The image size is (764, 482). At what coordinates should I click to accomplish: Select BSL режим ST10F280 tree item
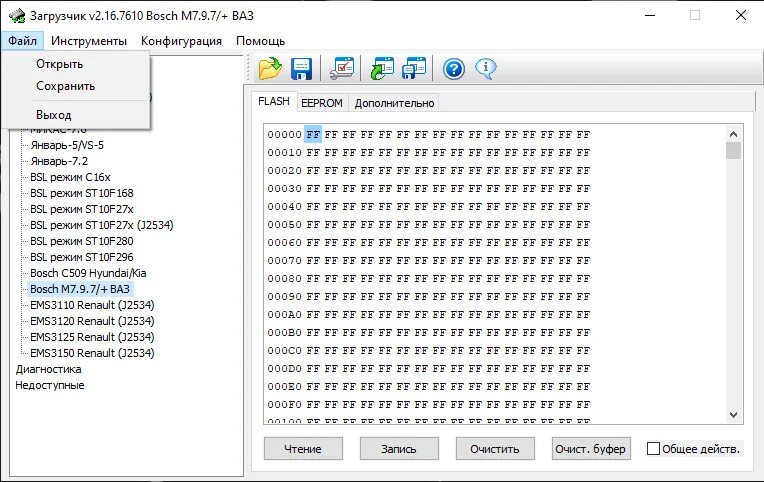[81, 241]
